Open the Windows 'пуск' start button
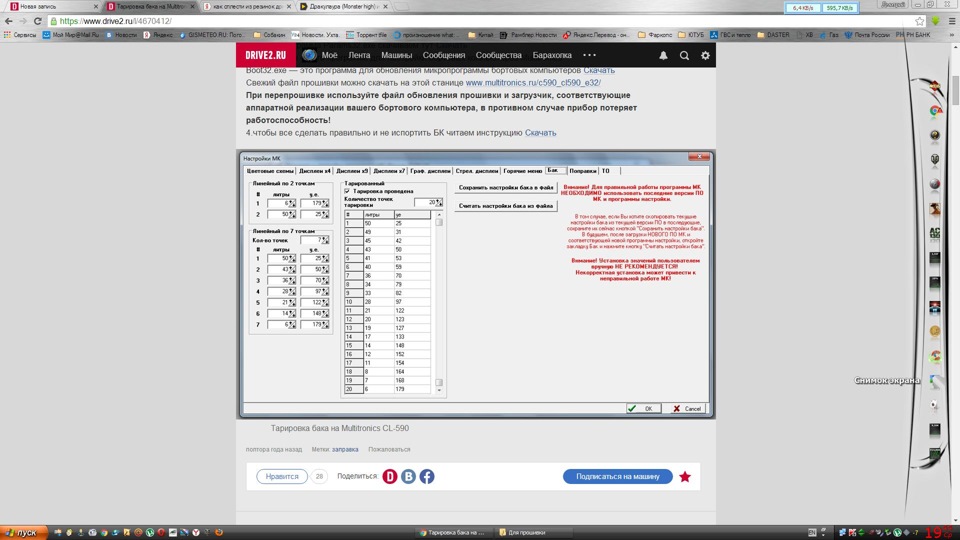This screenshot has width=960, height=540. click(23, 533)
